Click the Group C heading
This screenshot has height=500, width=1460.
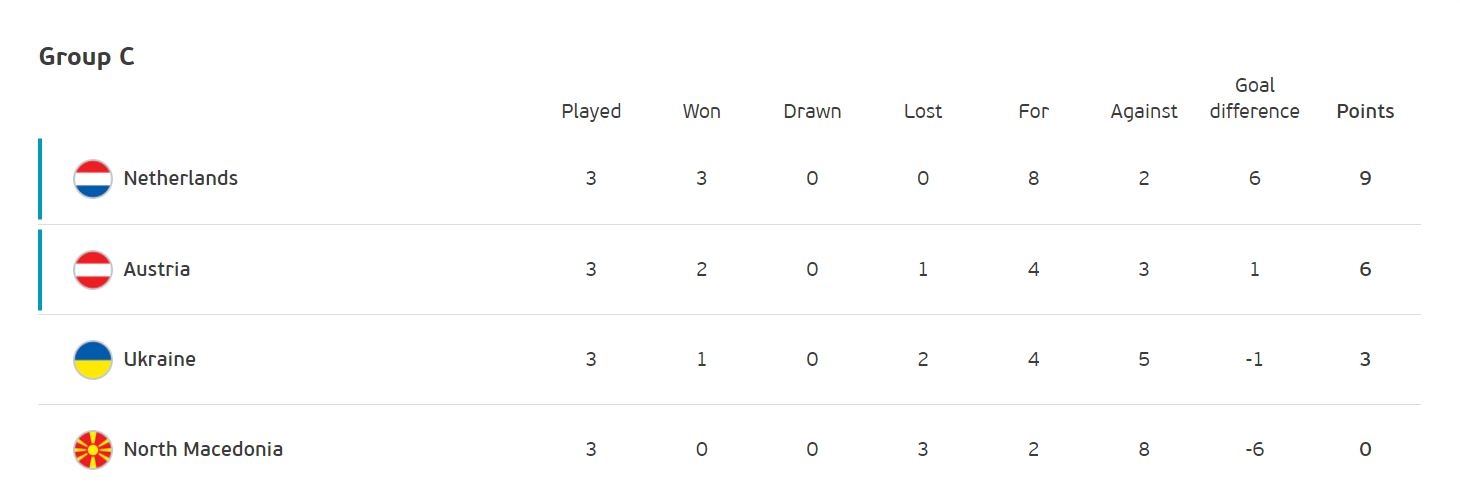(x=87, y=57)
